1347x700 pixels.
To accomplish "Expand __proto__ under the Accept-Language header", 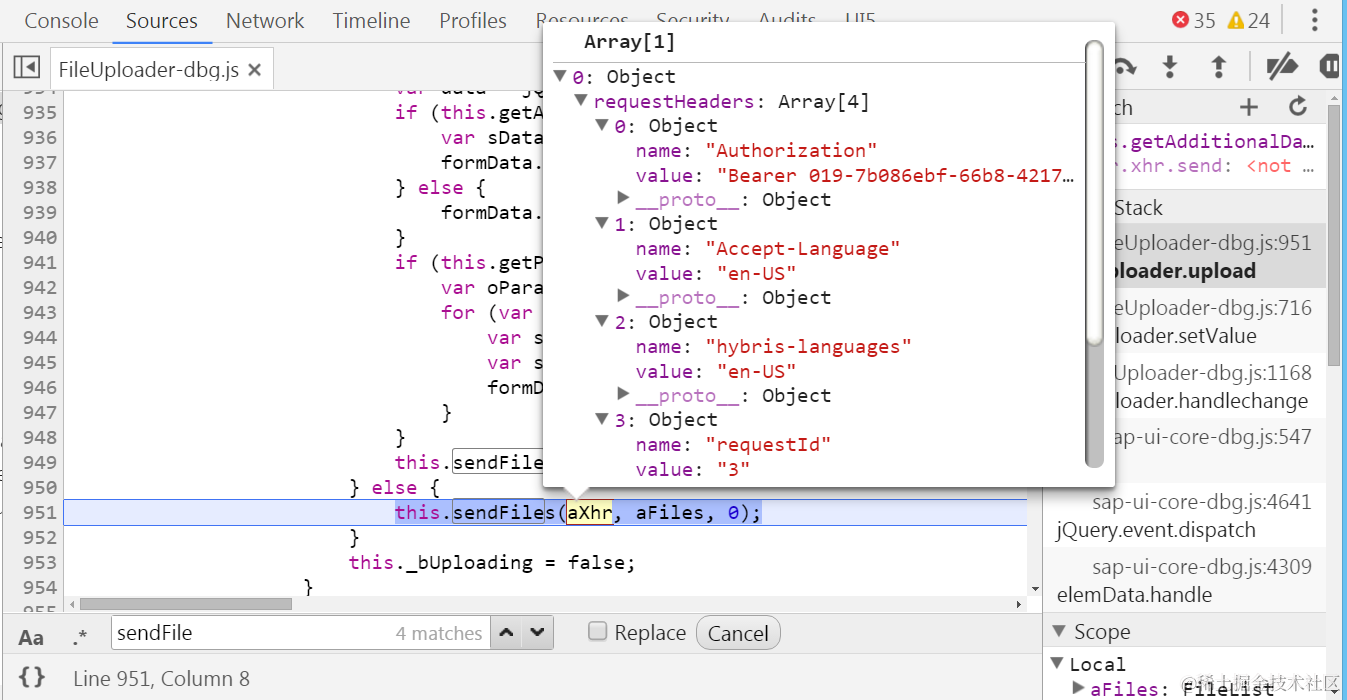I will [624, 296].
